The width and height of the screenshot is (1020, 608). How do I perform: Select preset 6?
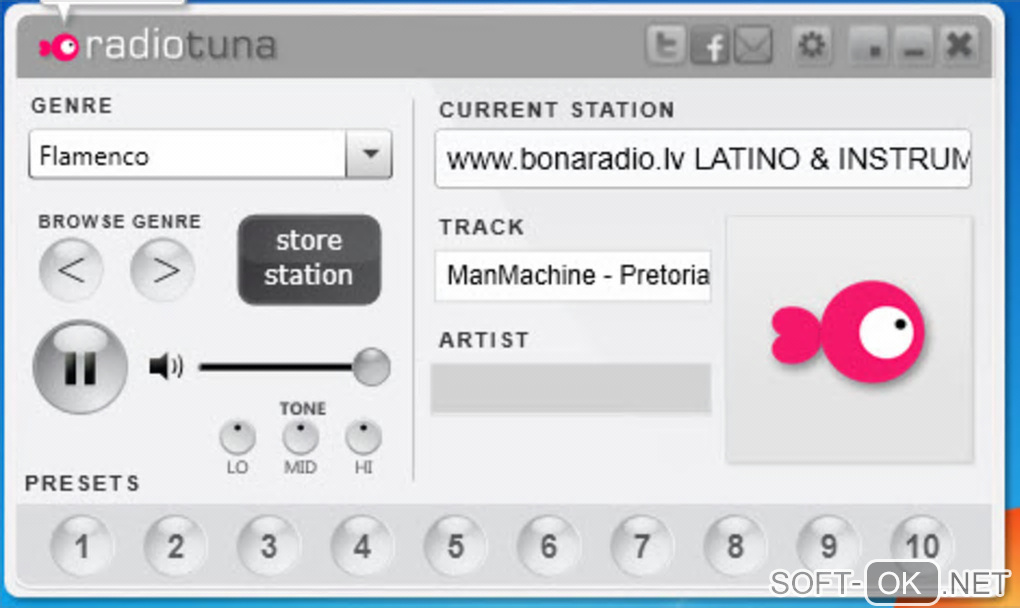[549, 546]
